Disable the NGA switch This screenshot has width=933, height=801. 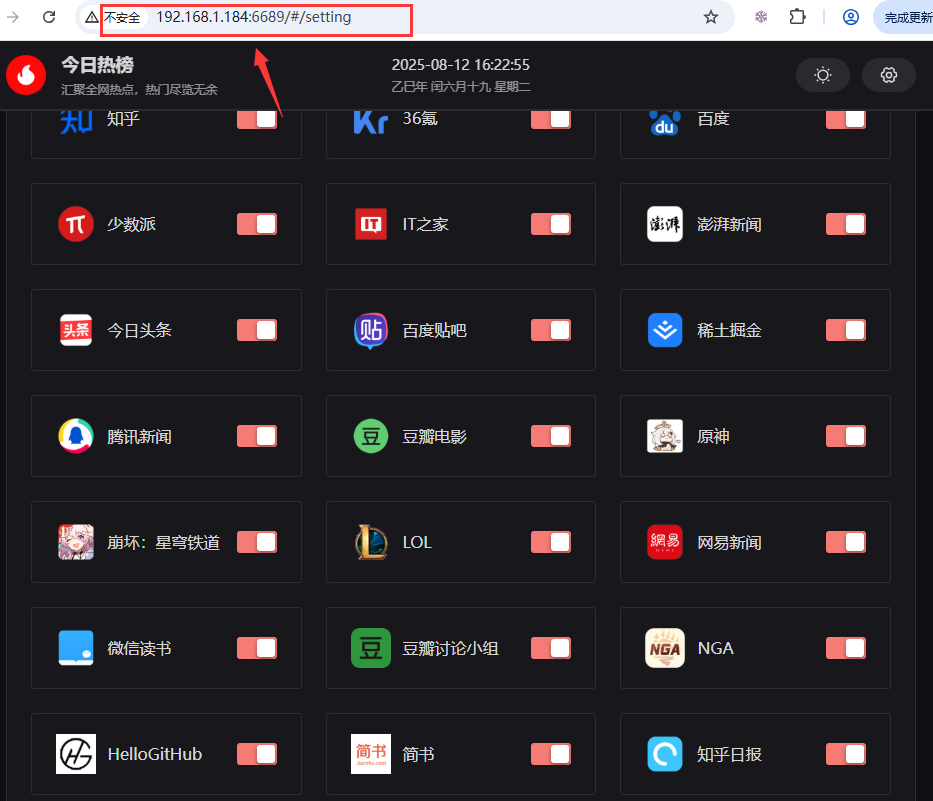[846, 648]
